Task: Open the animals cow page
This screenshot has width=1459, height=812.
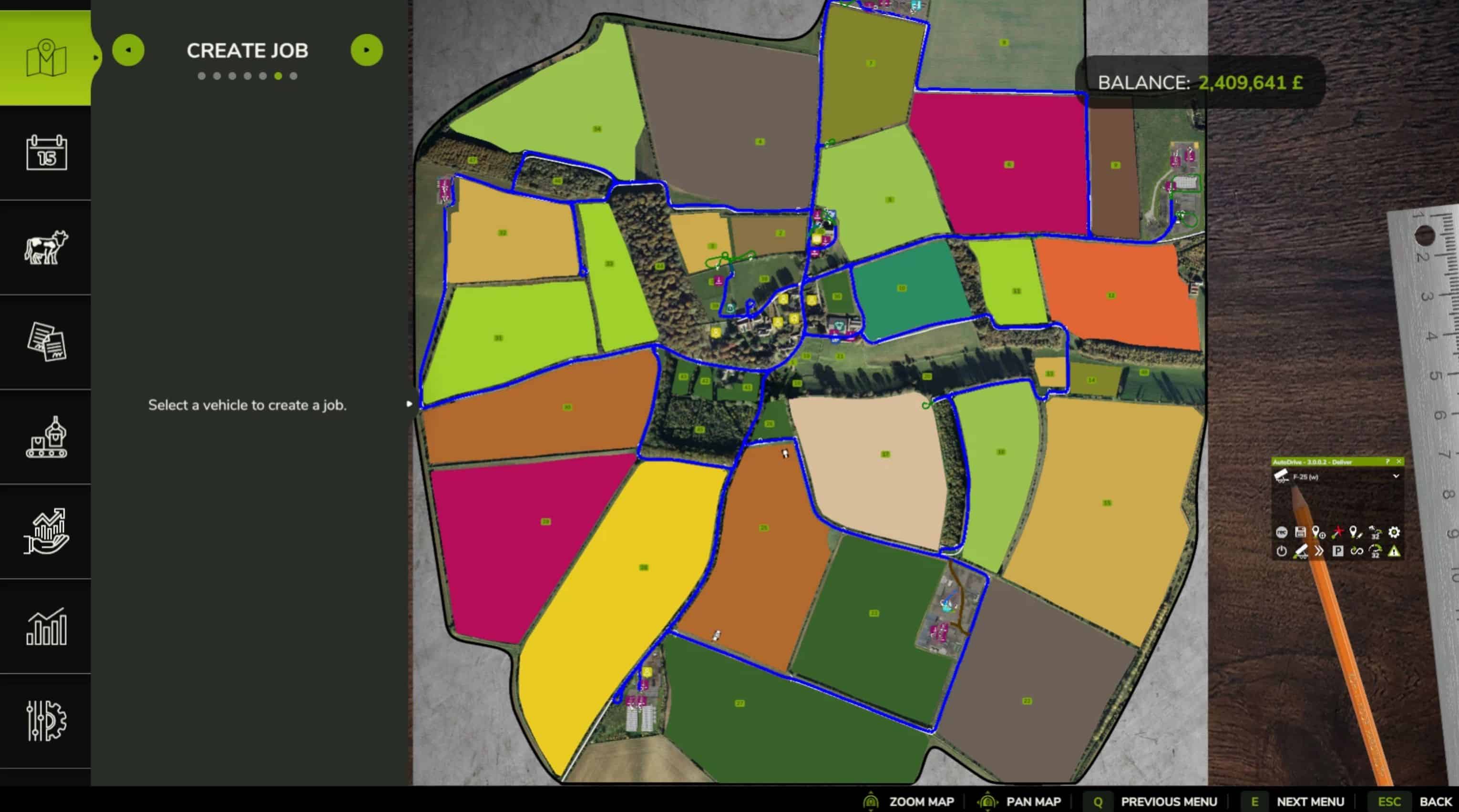Action: pos(46,247)
